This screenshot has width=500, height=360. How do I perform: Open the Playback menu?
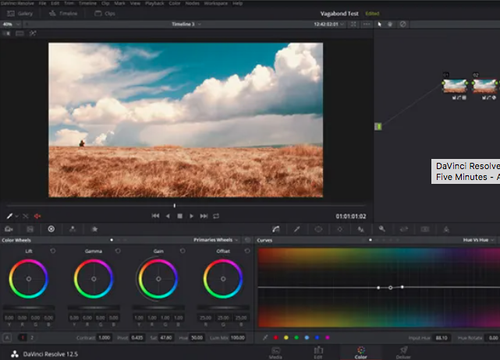click(154, 3)
